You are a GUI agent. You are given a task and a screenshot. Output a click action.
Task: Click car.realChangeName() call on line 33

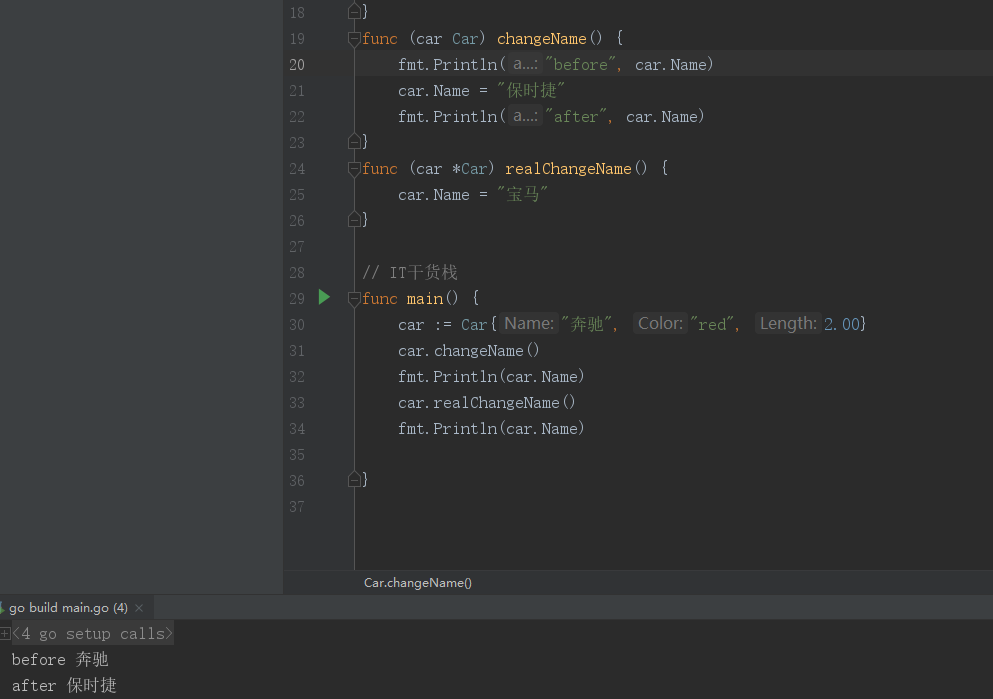[x=486, y=402]
